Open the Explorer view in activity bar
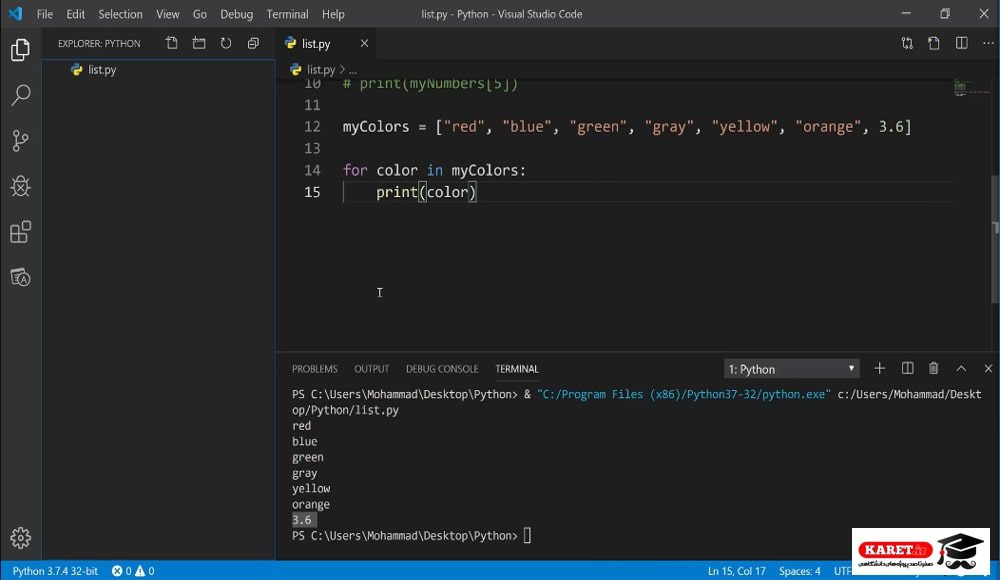Image resolution: width=1000 pixels, height=580 pixels. [x=20, y=50]
